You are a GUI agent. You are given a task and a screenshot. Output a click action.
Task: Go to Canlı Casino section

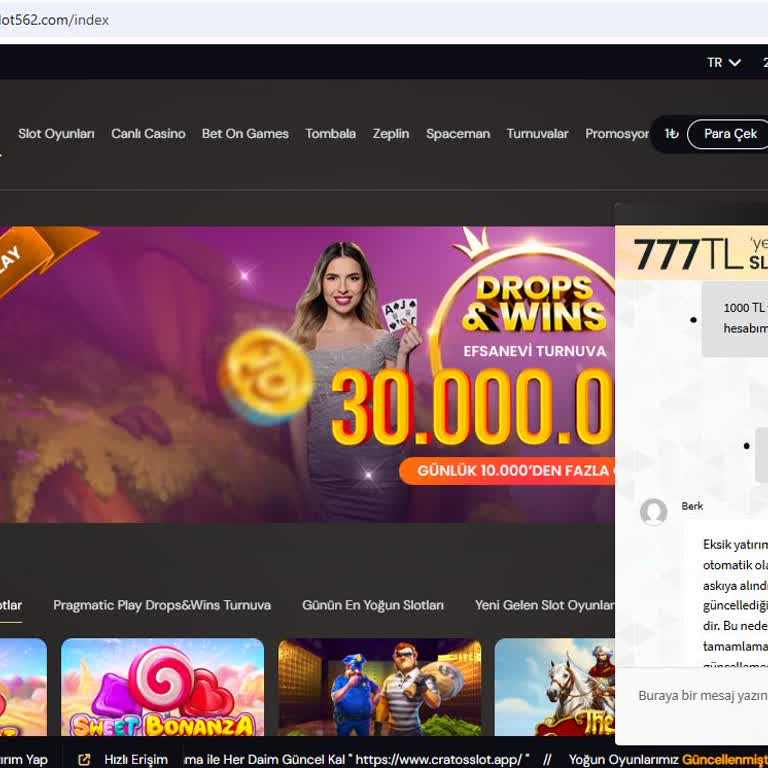coord(148,134)
